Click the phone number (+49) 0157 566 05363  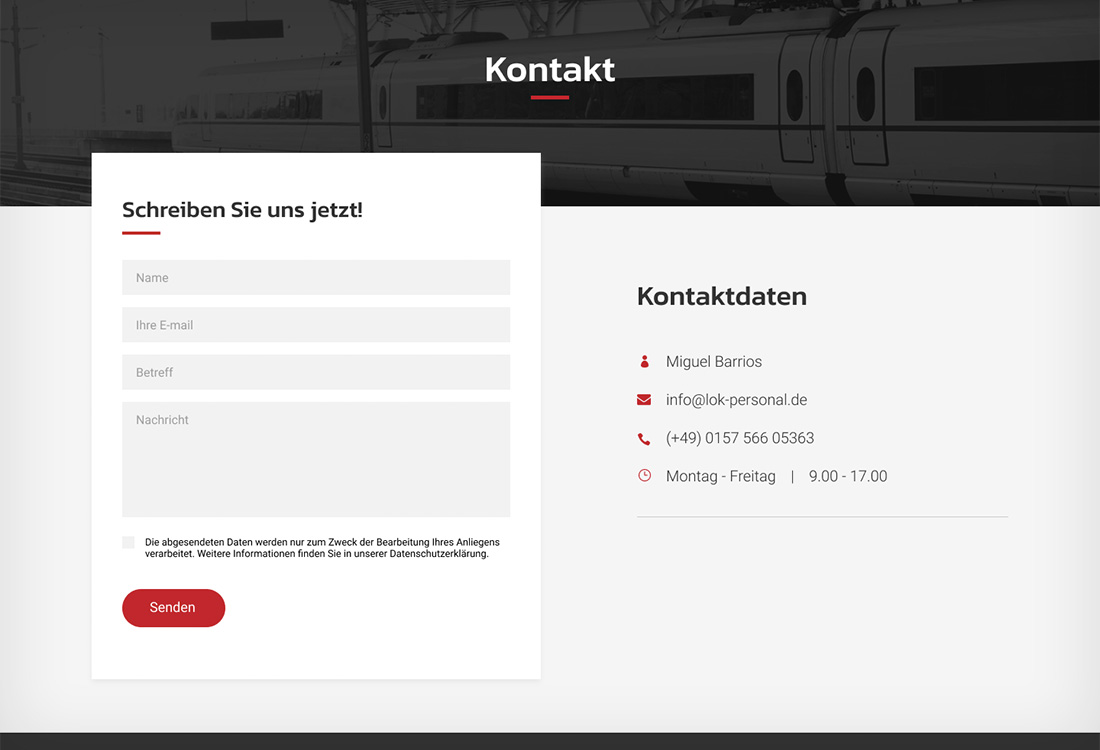pyautogui.click(x=740, y=438)
